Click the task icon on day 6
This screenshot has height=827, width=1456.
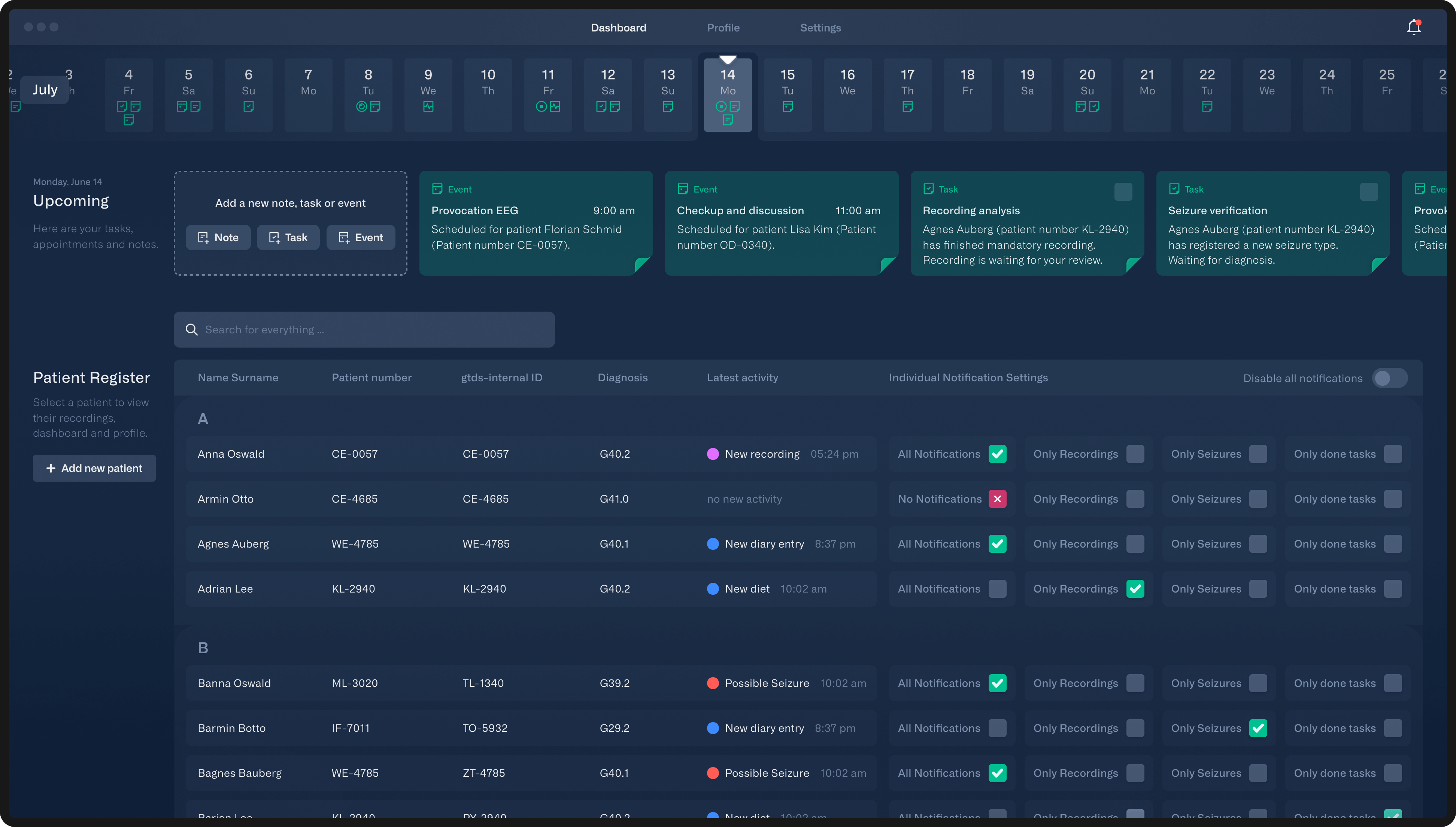click(248, 106)
